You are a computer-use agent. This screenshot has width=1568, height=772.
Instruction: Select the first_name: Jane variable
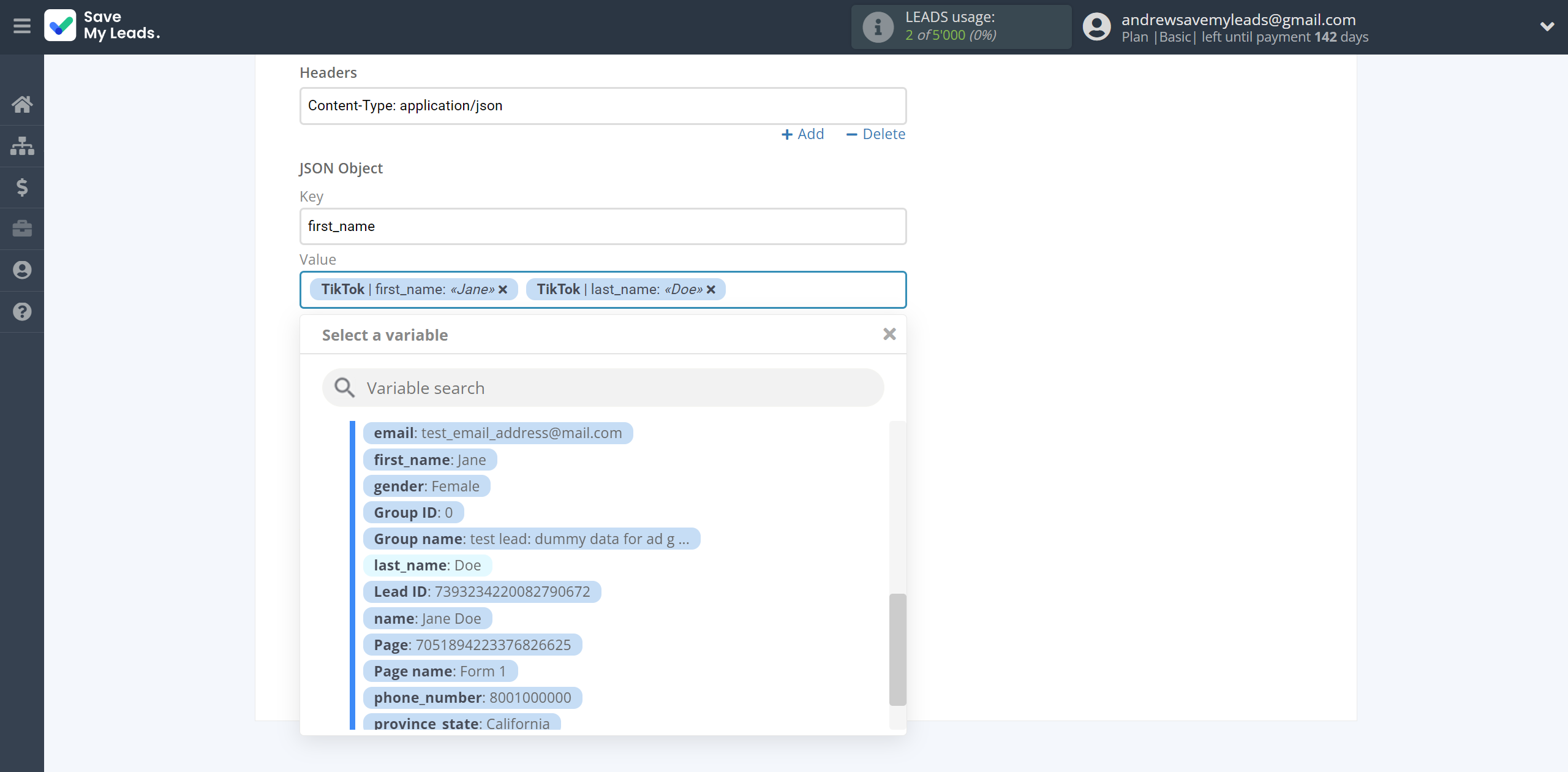click(430, 460)
